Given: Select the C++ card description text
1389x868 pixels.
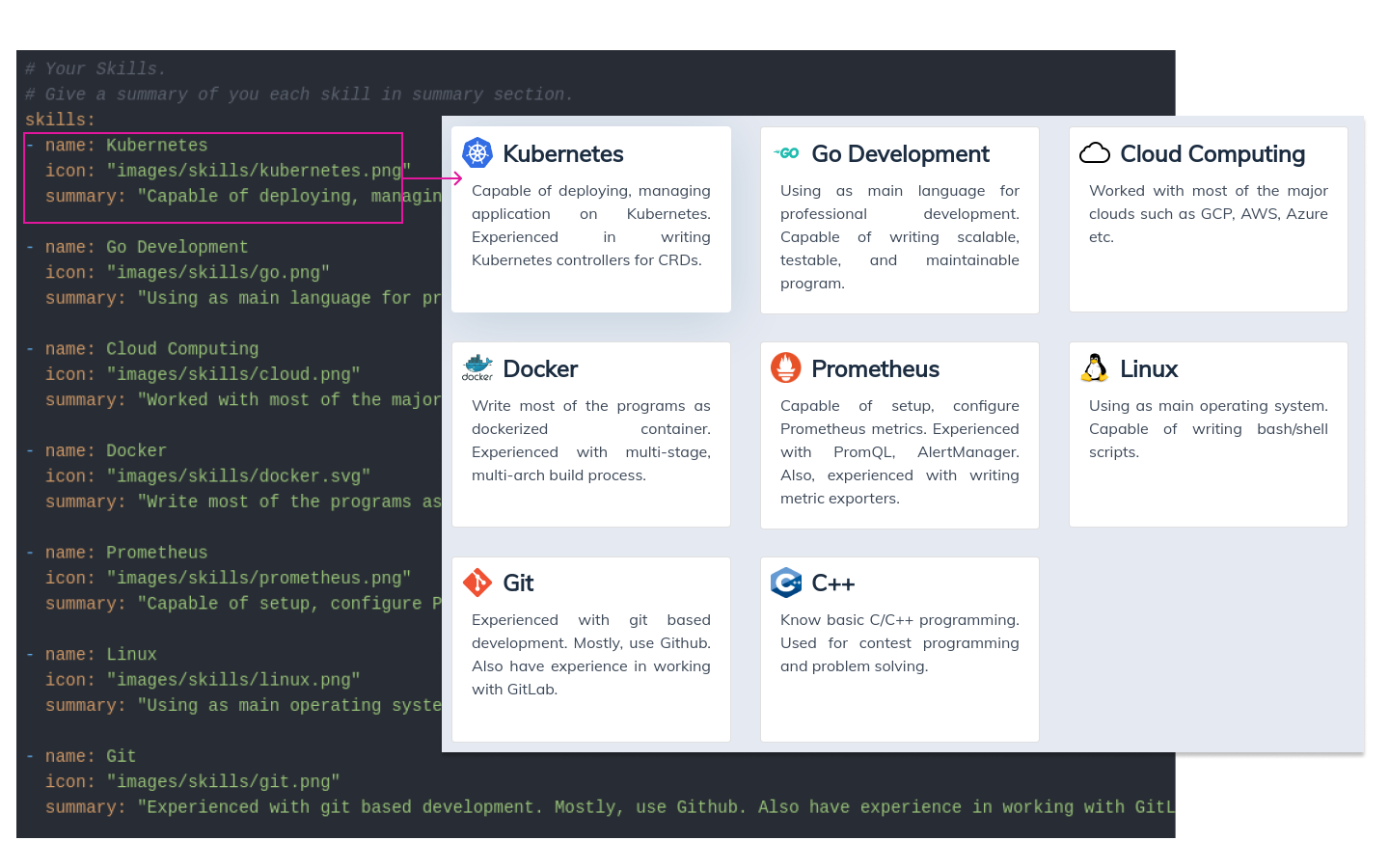Looking at the screenshot, I should tap(899, 643).
